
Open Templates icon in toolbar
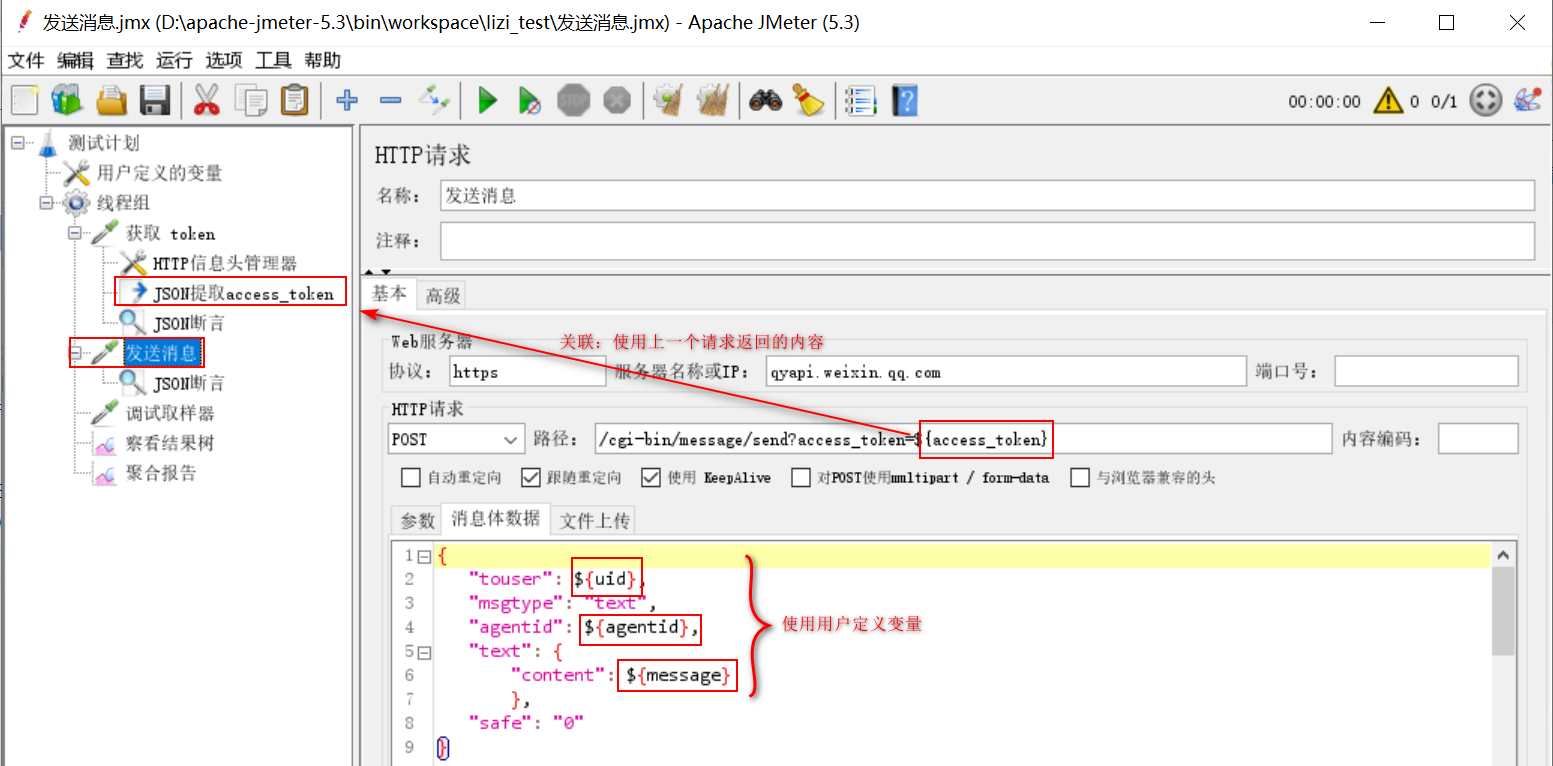pos(68,100)
